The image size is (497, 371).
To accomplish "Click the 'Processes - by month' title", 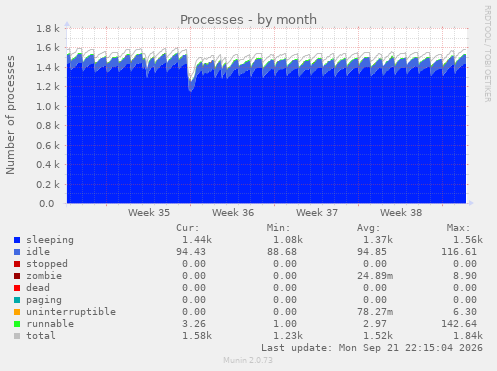I will (x=248, y=20).
